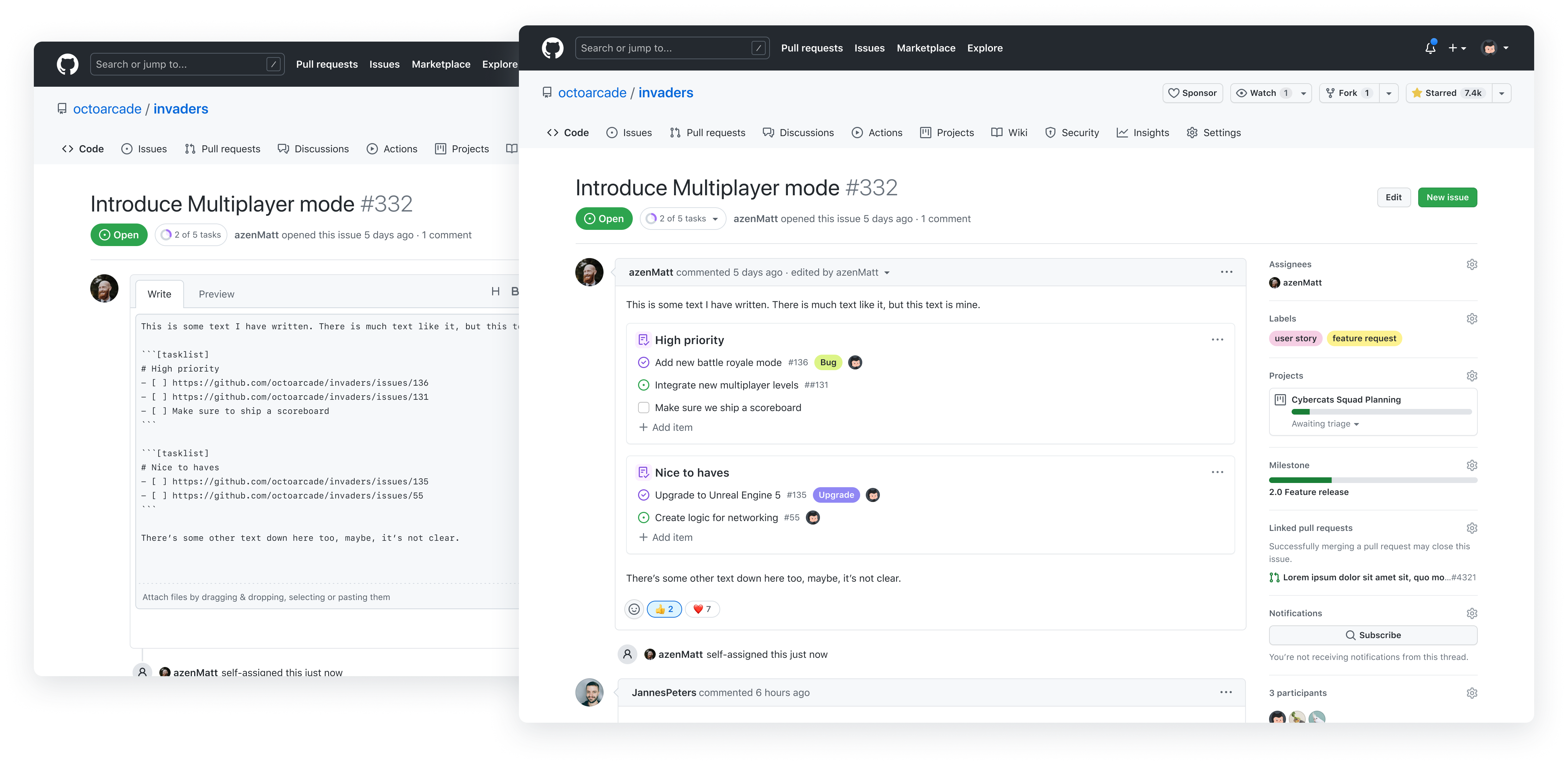1568x765 pixels.
Task: Open the Notifications gear settings
Action: (x=1471, y=613)
